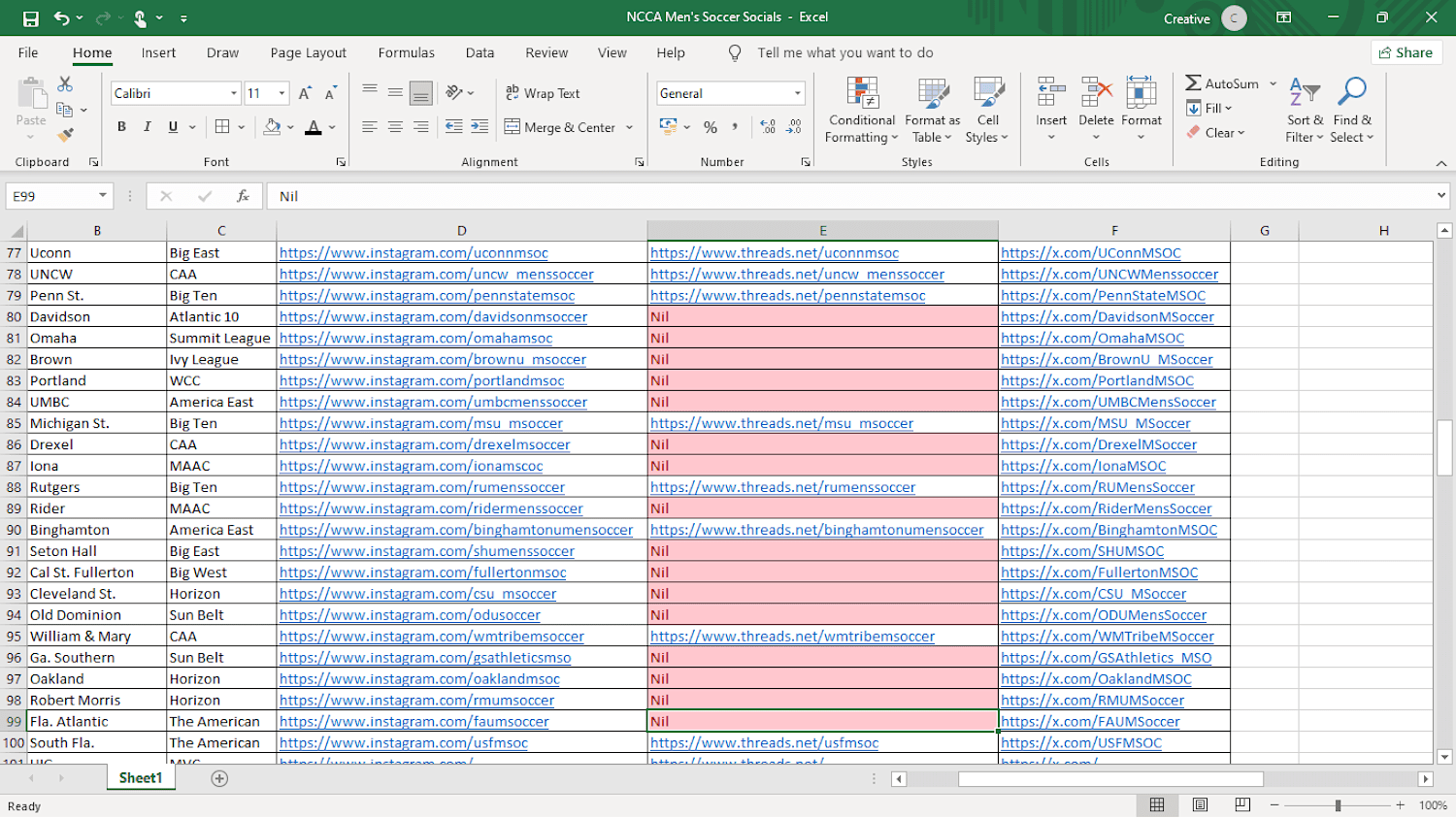Click the Format Painter brush icon
The width and height of the screenshot is (1456, 818).
[x=65, y=135]
